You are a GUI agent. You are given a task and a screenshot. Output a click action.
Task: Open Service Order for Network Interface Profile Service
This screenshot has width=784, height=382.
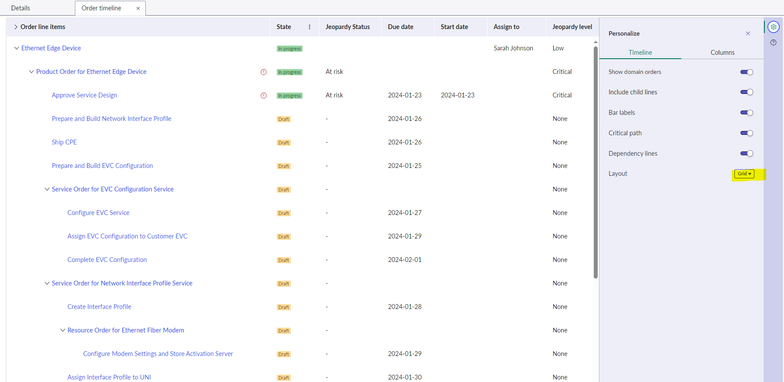click(122, 283)
